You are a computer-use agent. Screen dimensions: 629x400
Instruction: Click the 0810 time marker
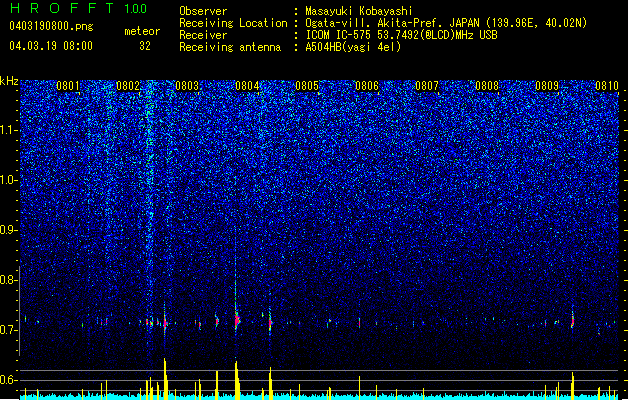pyautogui.click(x=607, y=86)
